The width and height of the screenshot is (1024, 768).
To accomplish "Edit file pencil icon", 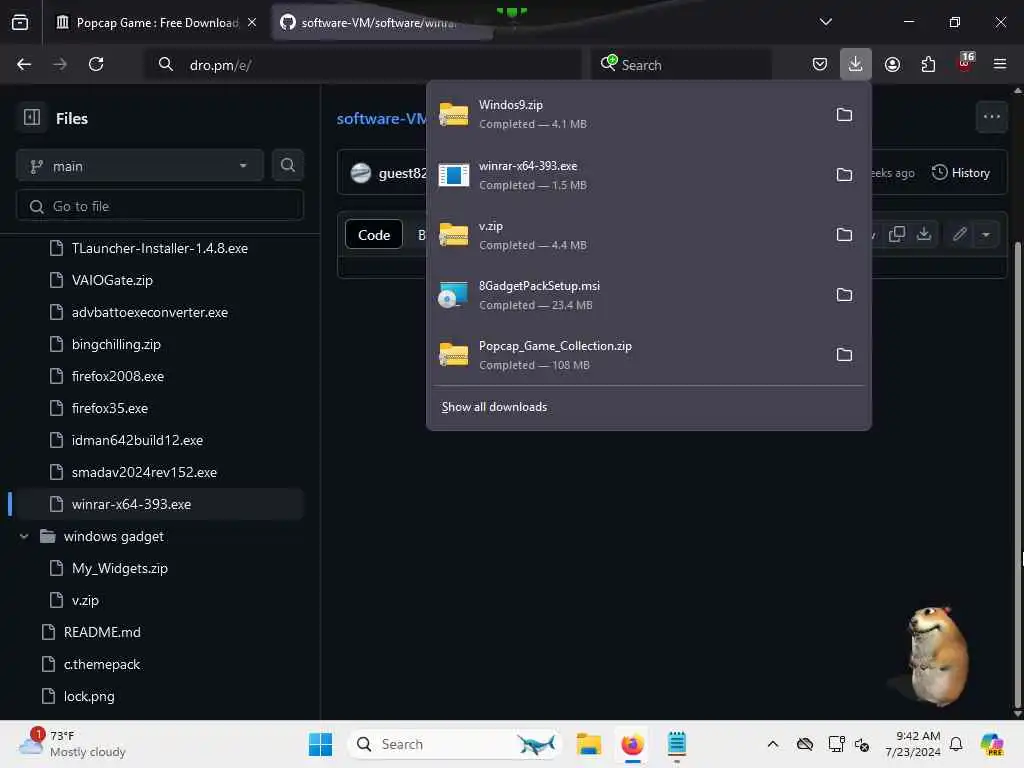I will (959, 234).
